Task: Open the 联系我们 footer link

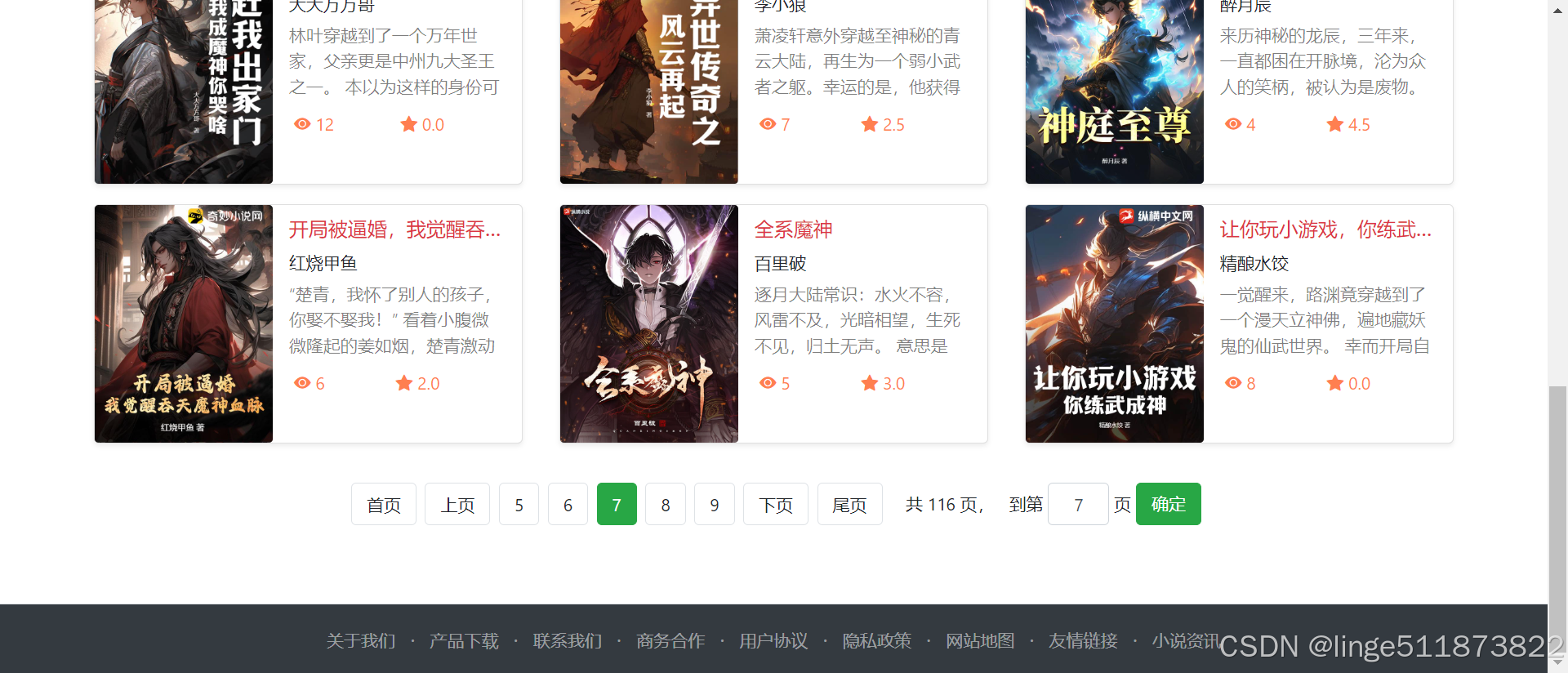Action: click(568, 641)
